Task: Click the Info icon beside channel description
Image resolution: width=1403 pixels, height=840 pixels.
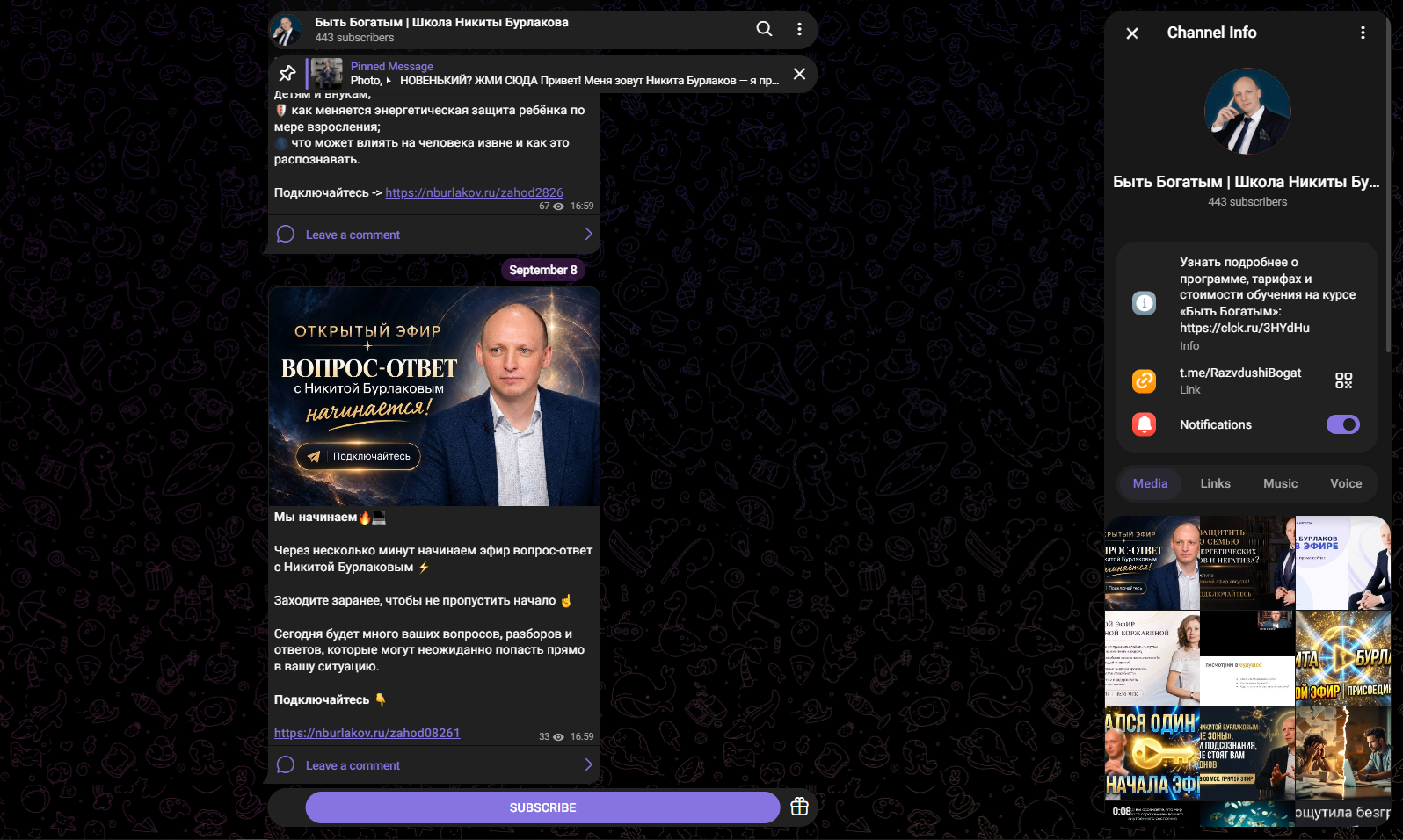Action: pyautogui.click(x=1144, y=303)
